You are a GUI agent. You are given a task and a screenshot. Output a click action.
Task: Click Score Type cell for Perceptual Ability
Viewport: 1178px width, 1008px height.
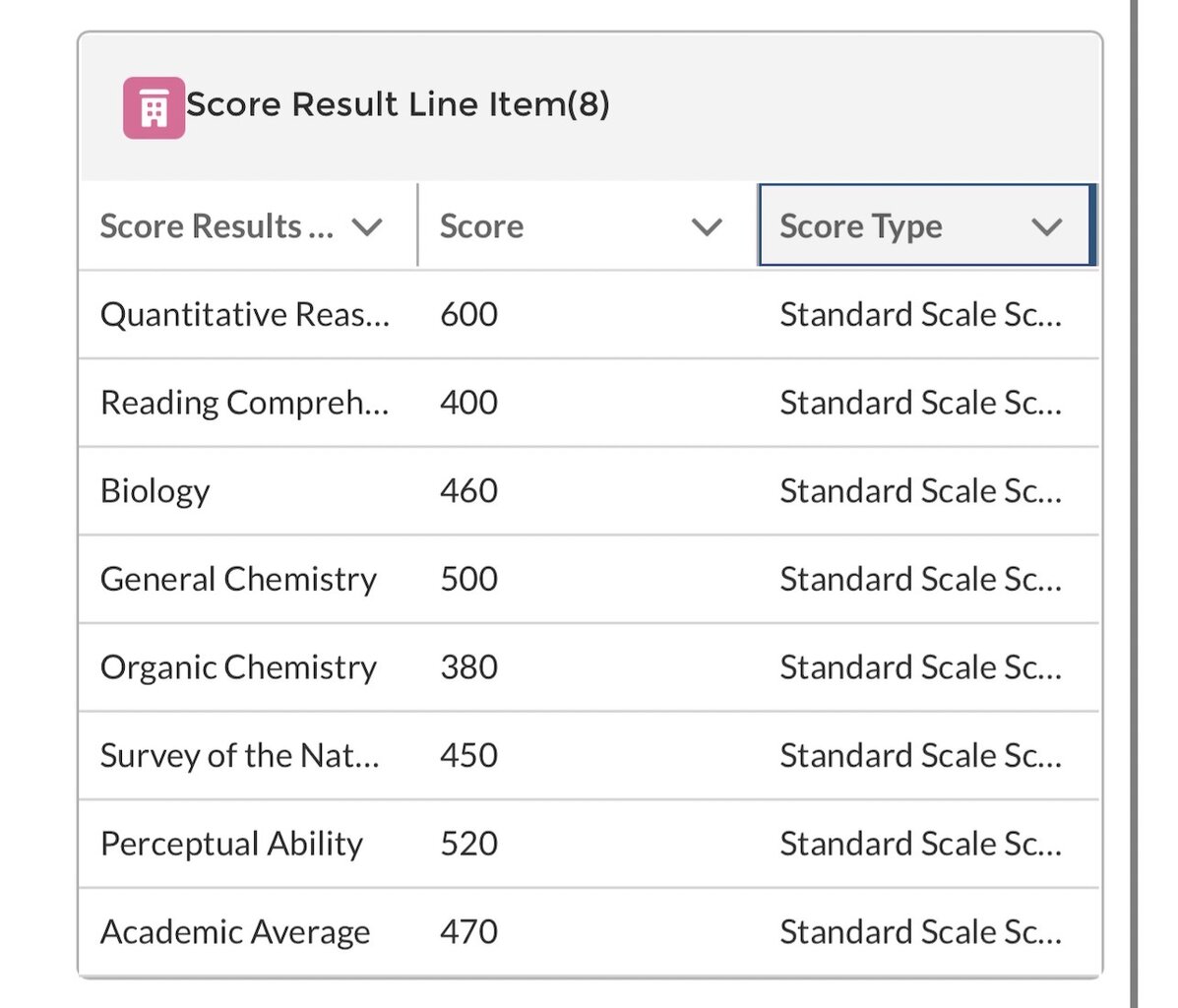click(920, 844)
